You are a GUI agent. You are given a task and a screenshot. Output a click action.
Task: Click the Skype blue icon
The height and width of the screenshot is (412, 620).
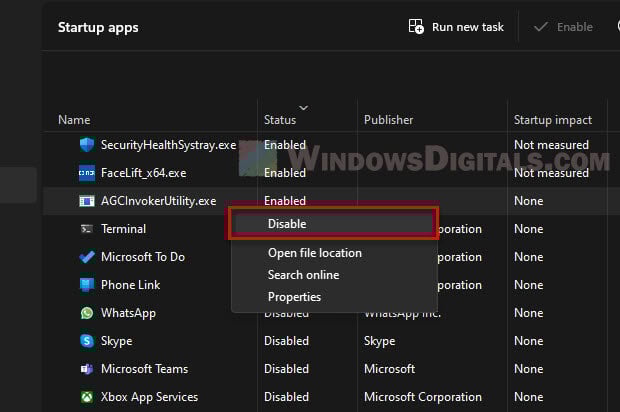87,341
